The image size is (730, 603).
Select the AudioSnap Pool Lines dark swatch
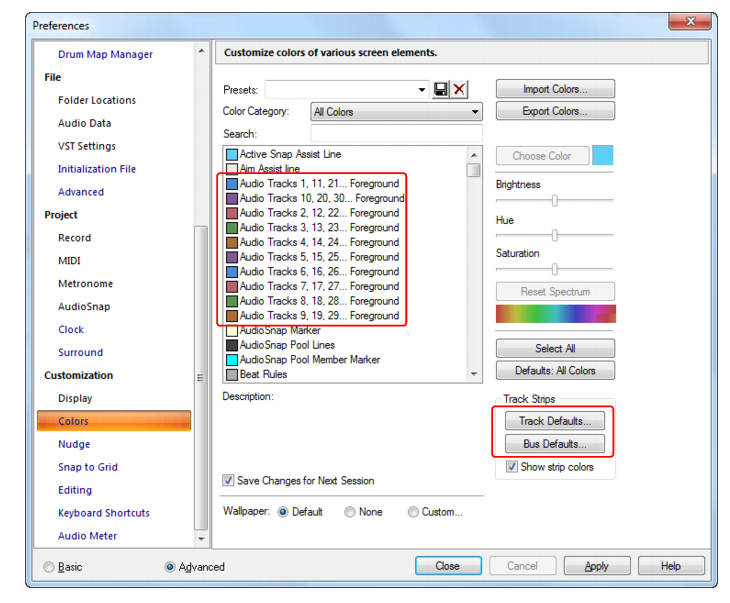click(x=231, y=345)
